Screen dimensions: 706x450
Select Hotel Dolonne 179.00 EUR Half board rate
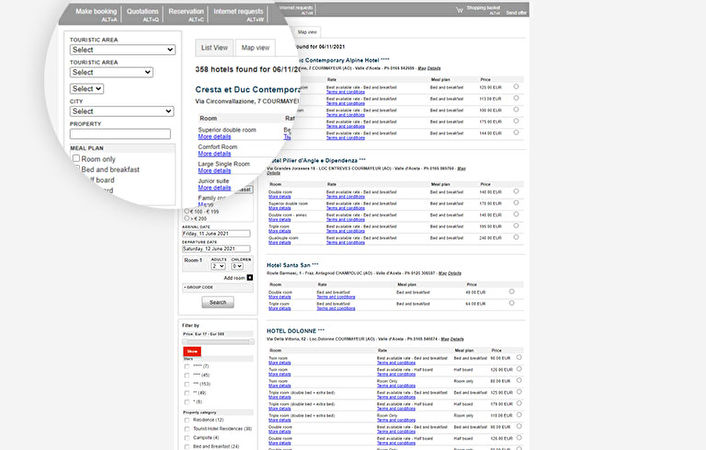(x=519, y=403)
